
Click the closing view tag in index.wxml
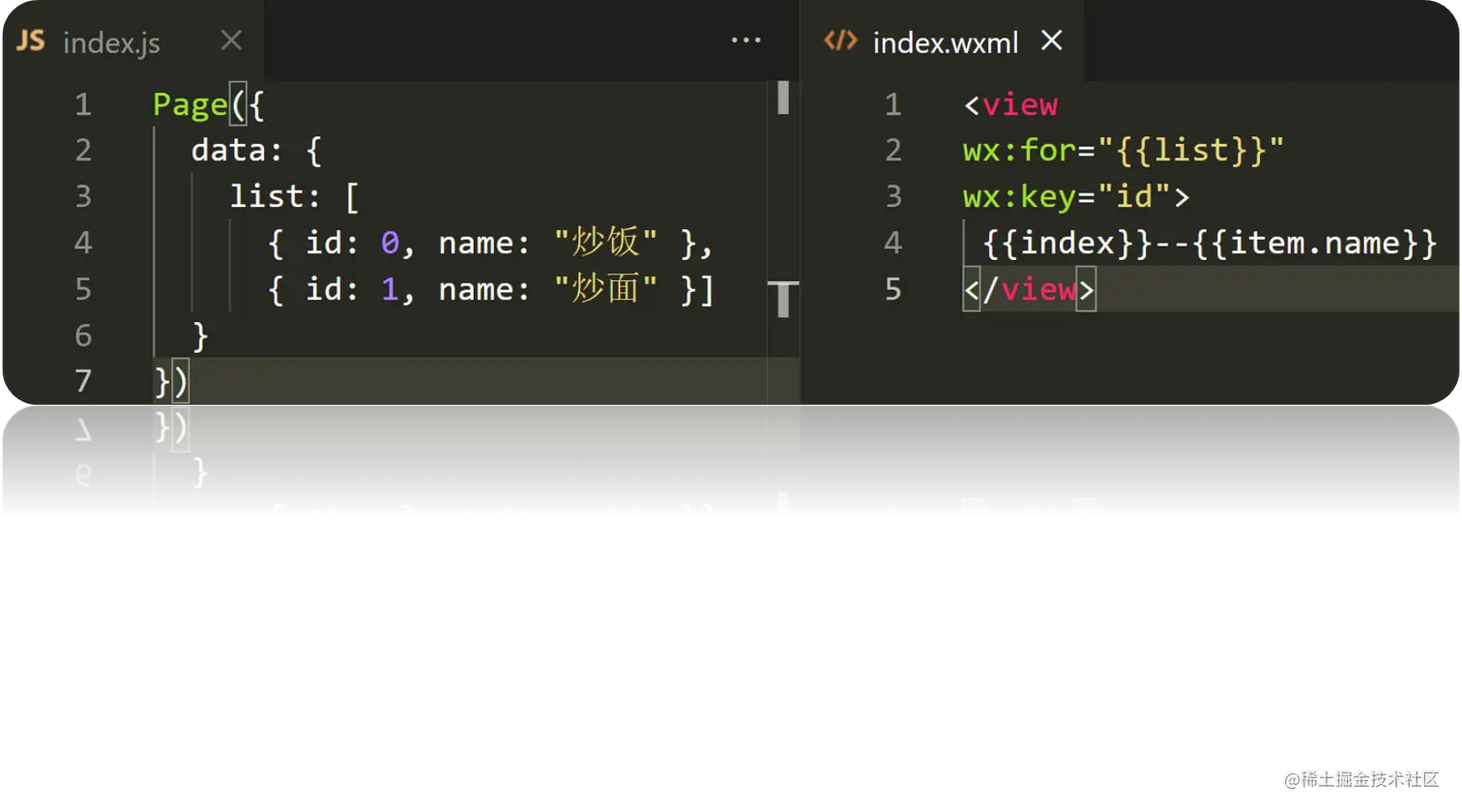[1030, 289]
